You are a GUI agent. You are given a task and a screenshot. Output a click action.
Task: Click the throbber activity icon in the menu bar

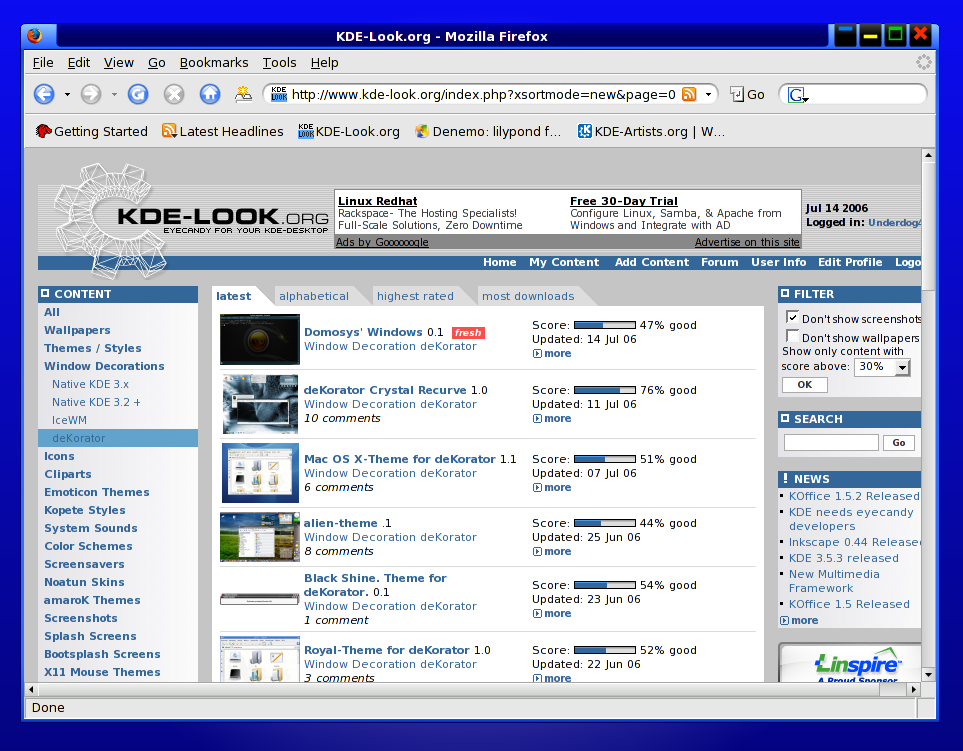pyautogui.click(x=923, y=61)
